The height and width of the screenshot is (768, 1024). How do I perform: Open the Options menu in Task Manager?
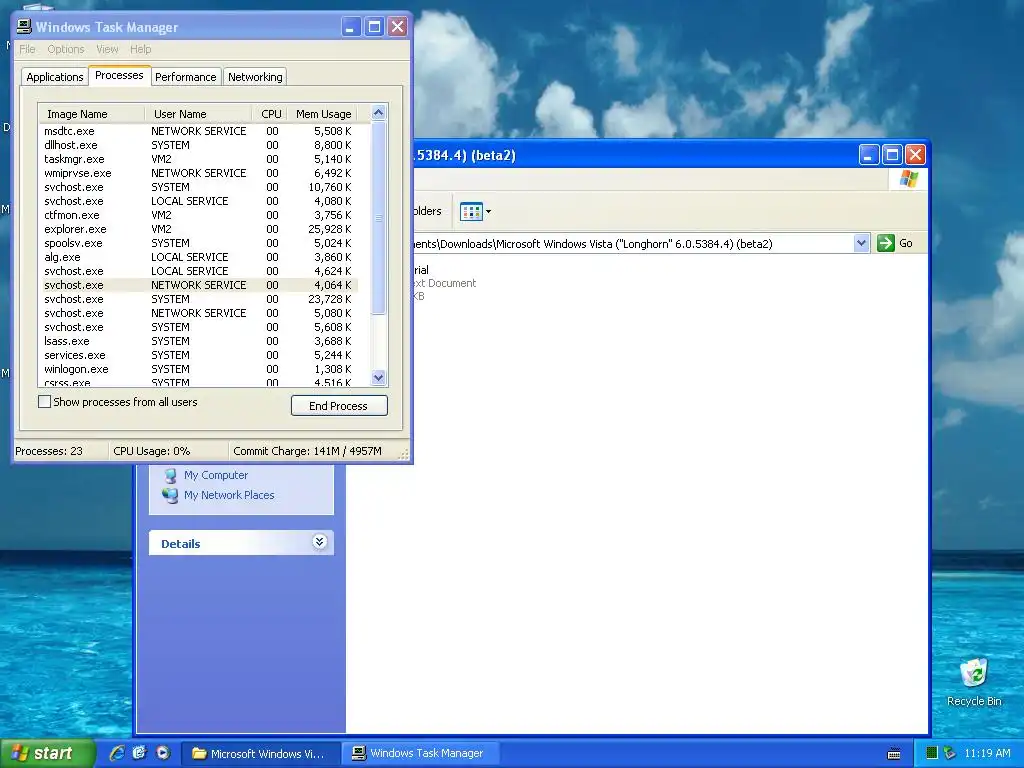[65, 49]
